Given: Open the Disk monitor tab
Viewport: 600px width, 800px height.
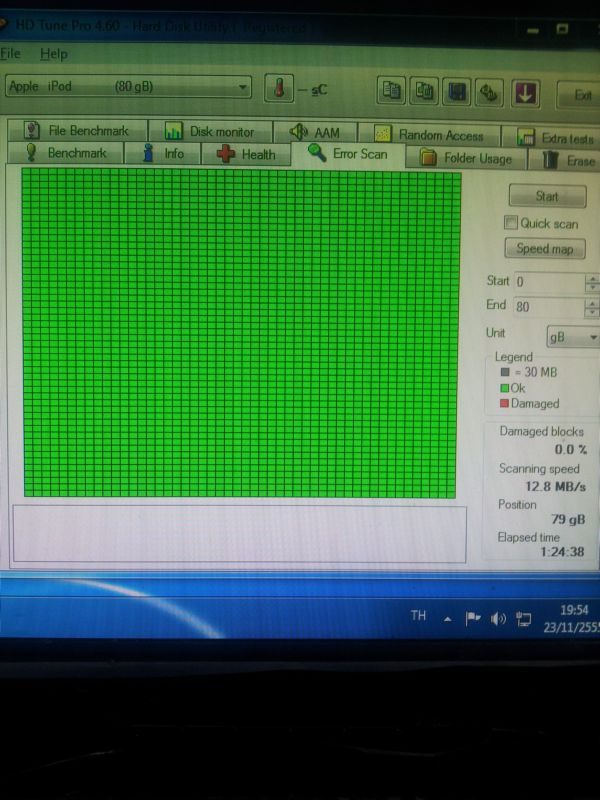Looking at the screenshot, I should tap(210, 131).
